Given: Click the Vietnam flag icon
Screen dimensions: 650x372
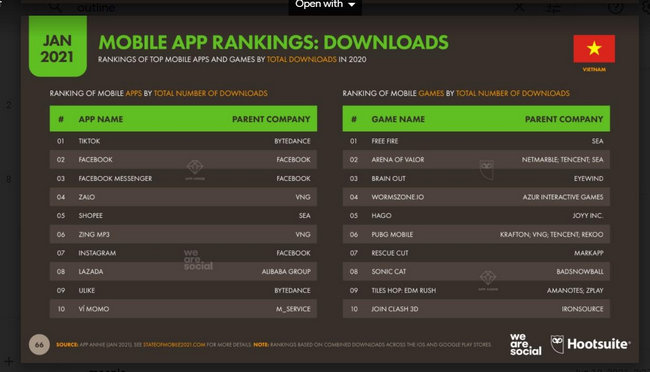Looking at the screenshot, I should (594, 49).
